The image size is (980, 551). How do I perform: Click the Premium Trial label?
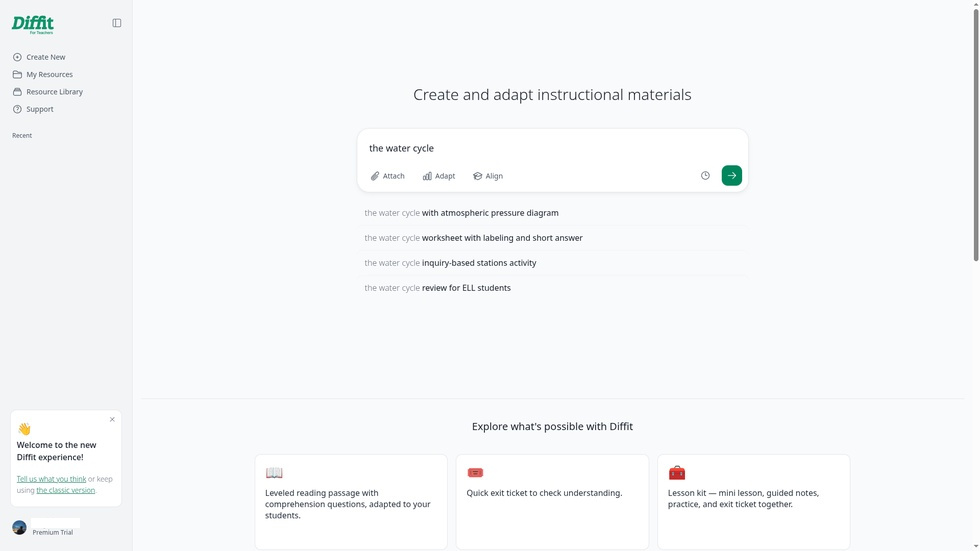coord(52,532)
